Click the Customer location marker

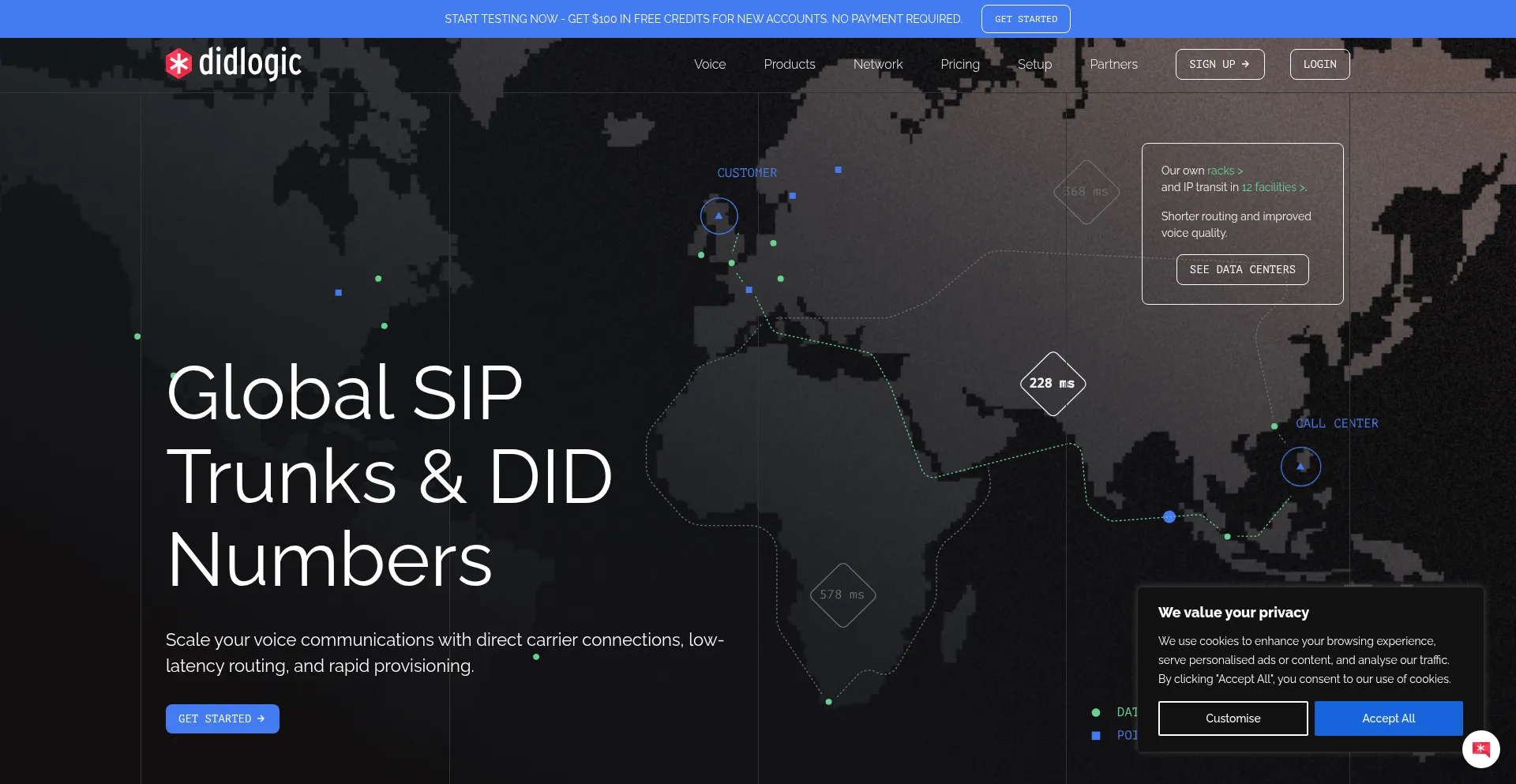pyautogui.click(x=719, y=216)
